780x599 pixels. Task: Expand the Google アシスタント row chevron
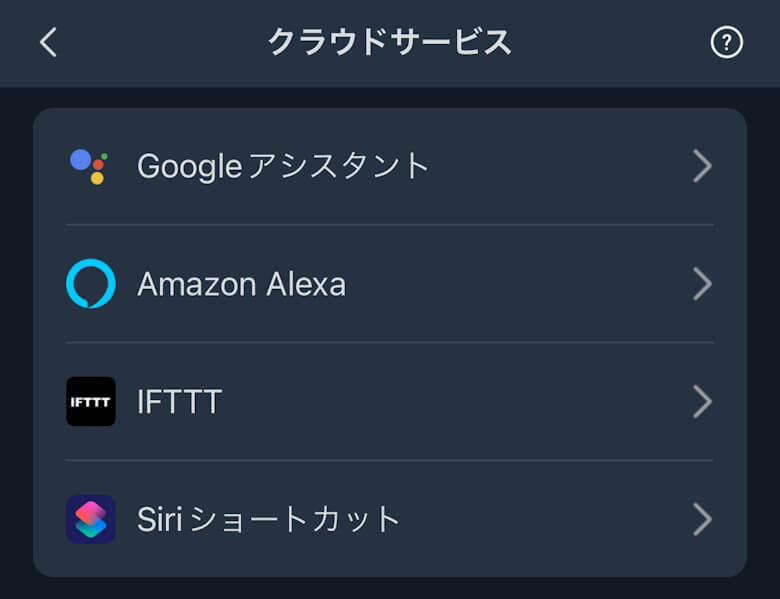coord(702,166)
